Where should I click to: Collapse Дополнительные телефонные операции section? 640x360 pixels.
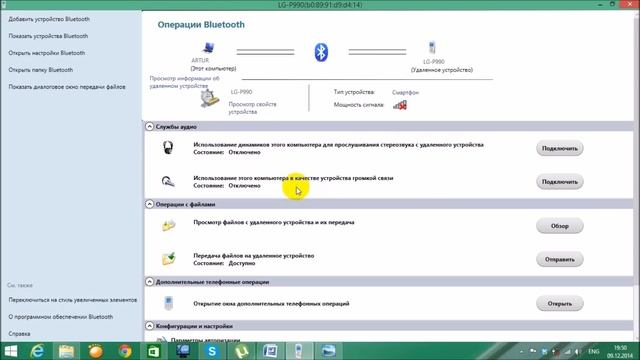(x=149, y=282)
